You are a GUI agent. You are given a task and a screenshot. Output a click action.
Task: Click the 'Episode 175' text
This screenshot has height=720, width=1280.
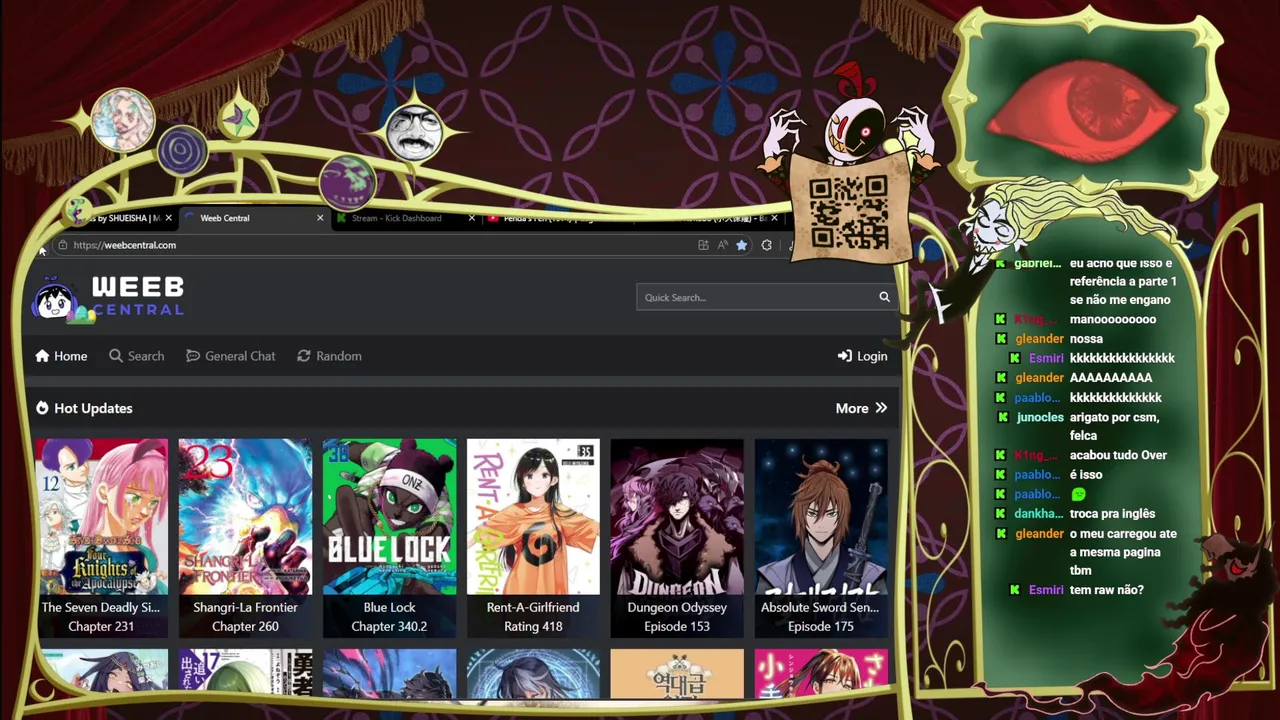click(x=821, y=627)
